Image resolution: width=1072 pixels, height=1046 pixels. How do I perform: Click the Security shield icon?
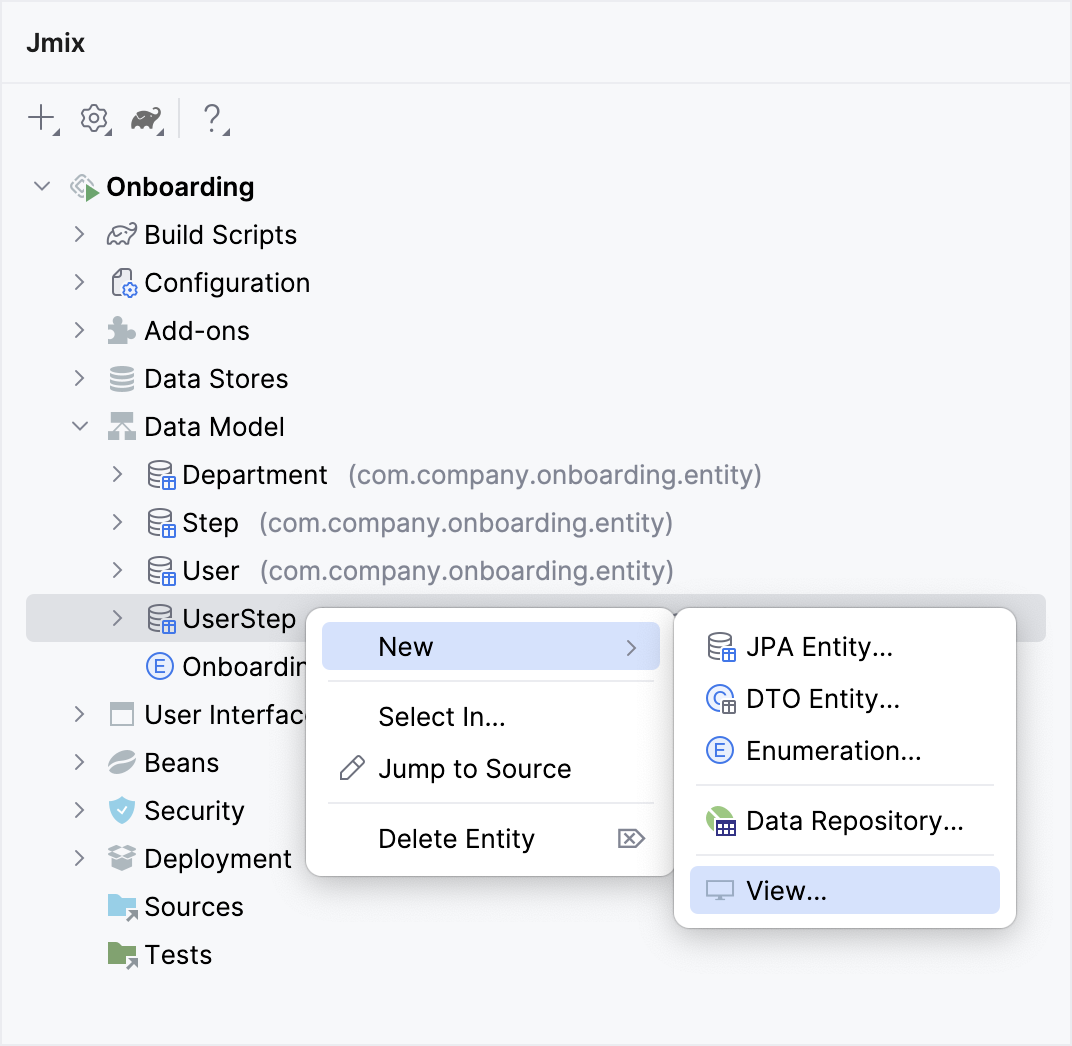coord(121,811)
